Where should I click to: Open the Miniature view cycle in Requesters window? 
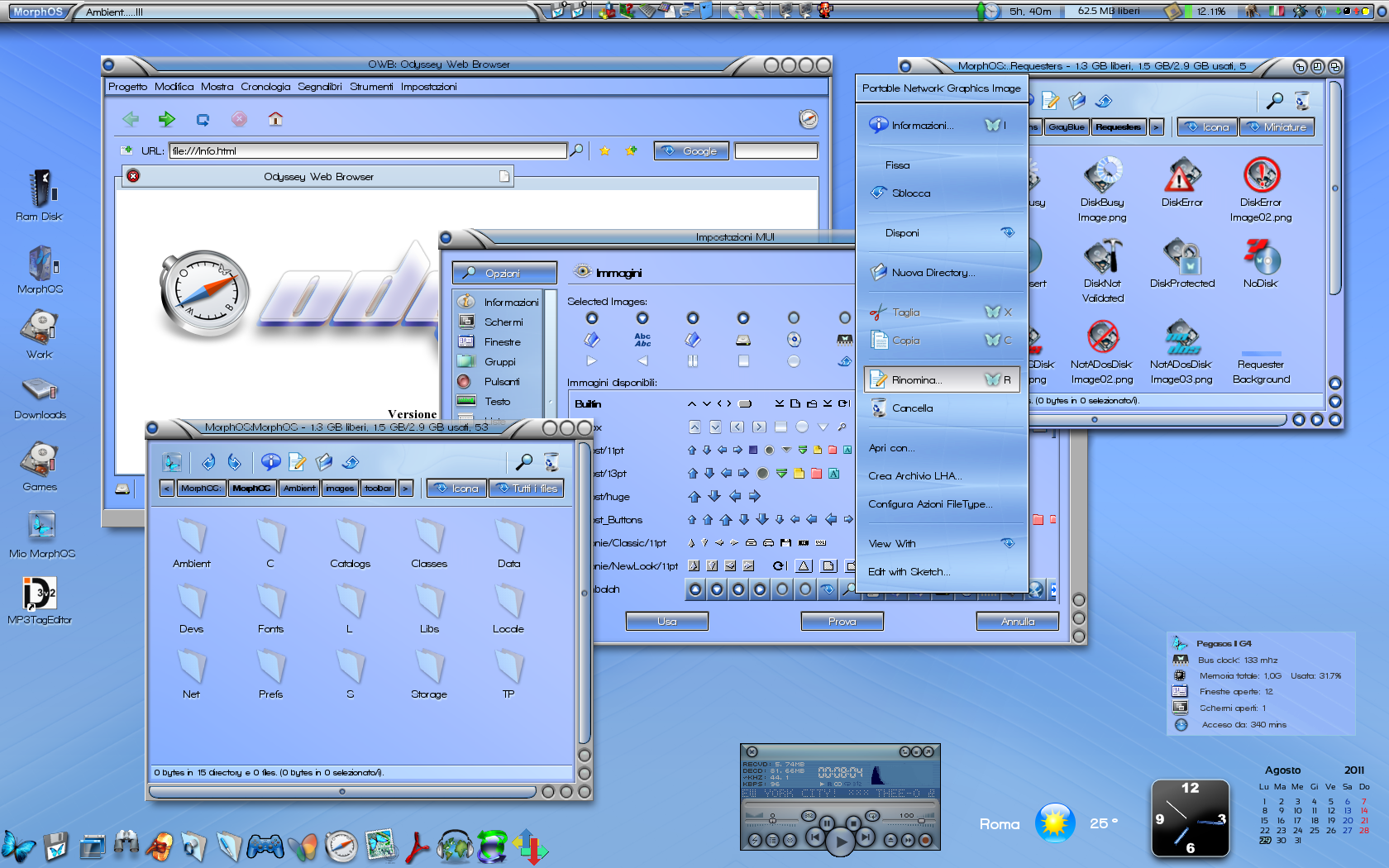tap(1277, 127)
